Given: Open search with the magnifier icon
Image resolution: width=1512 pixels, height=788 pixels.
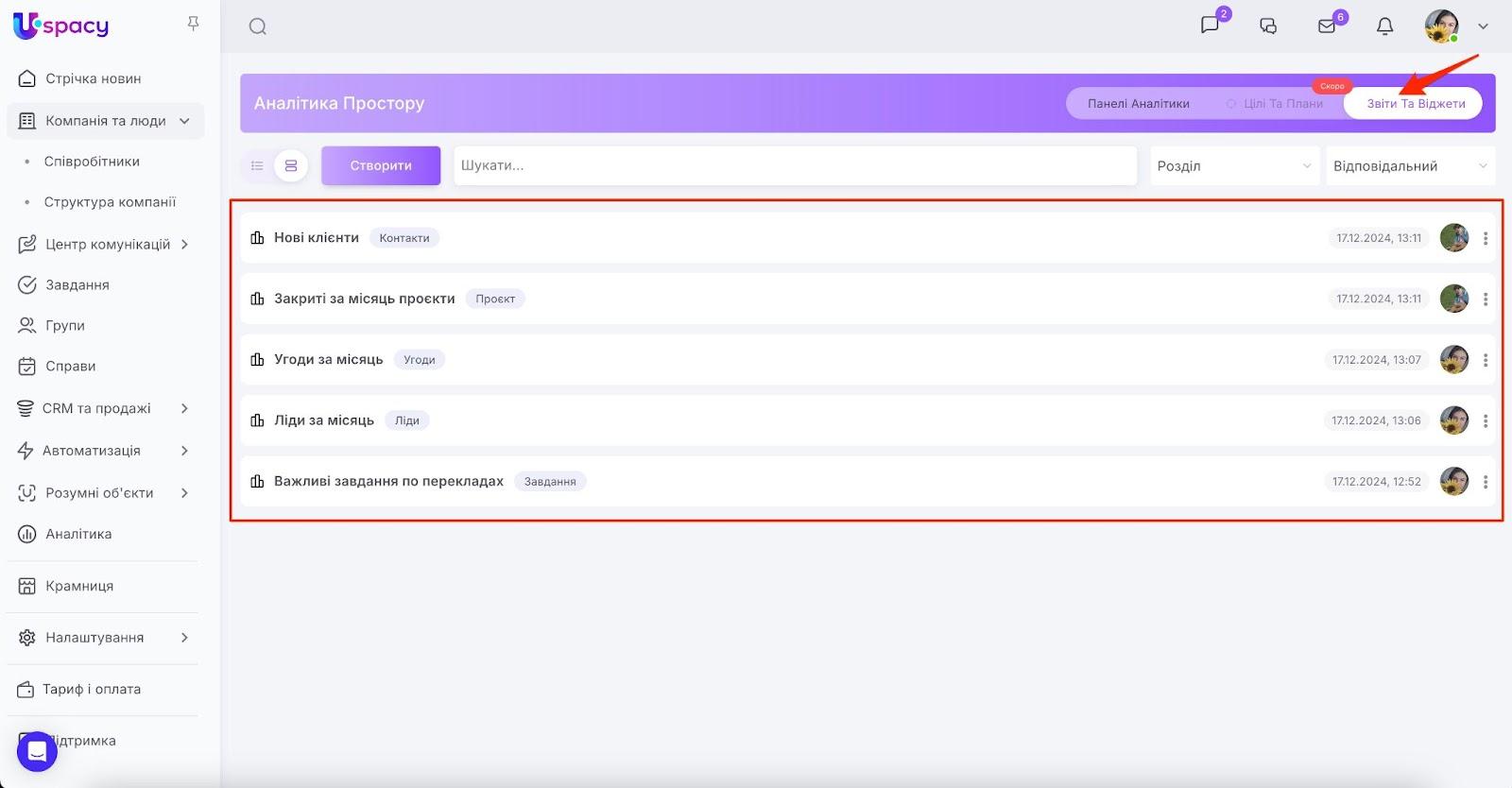Looking at the screenshot, I should (258, 26).
